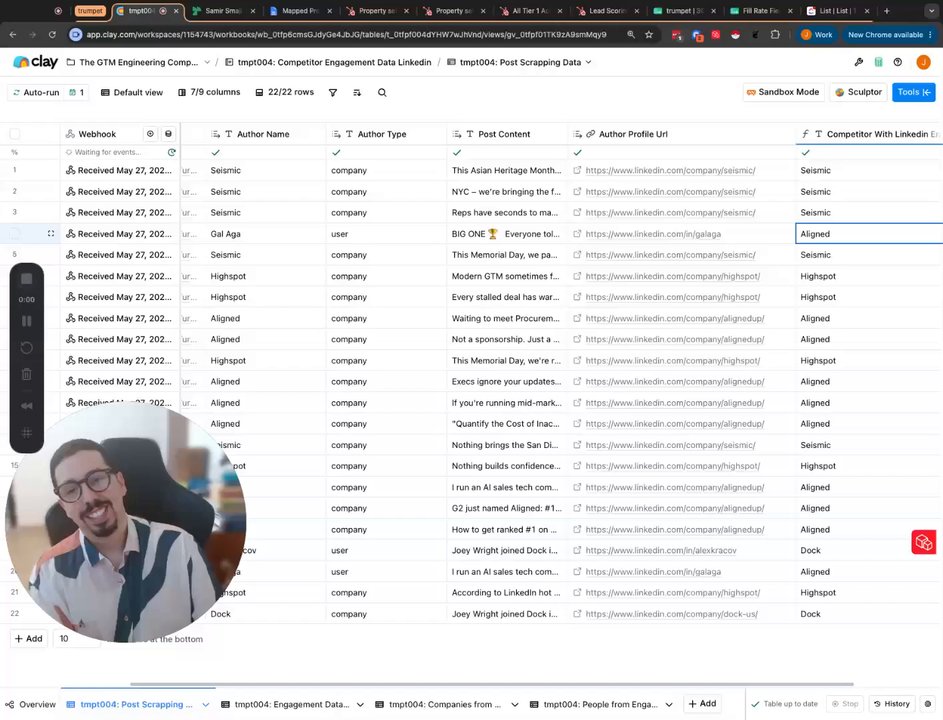Toggle Auto-run
Screen dimensions: 943x720
[36, 93]
